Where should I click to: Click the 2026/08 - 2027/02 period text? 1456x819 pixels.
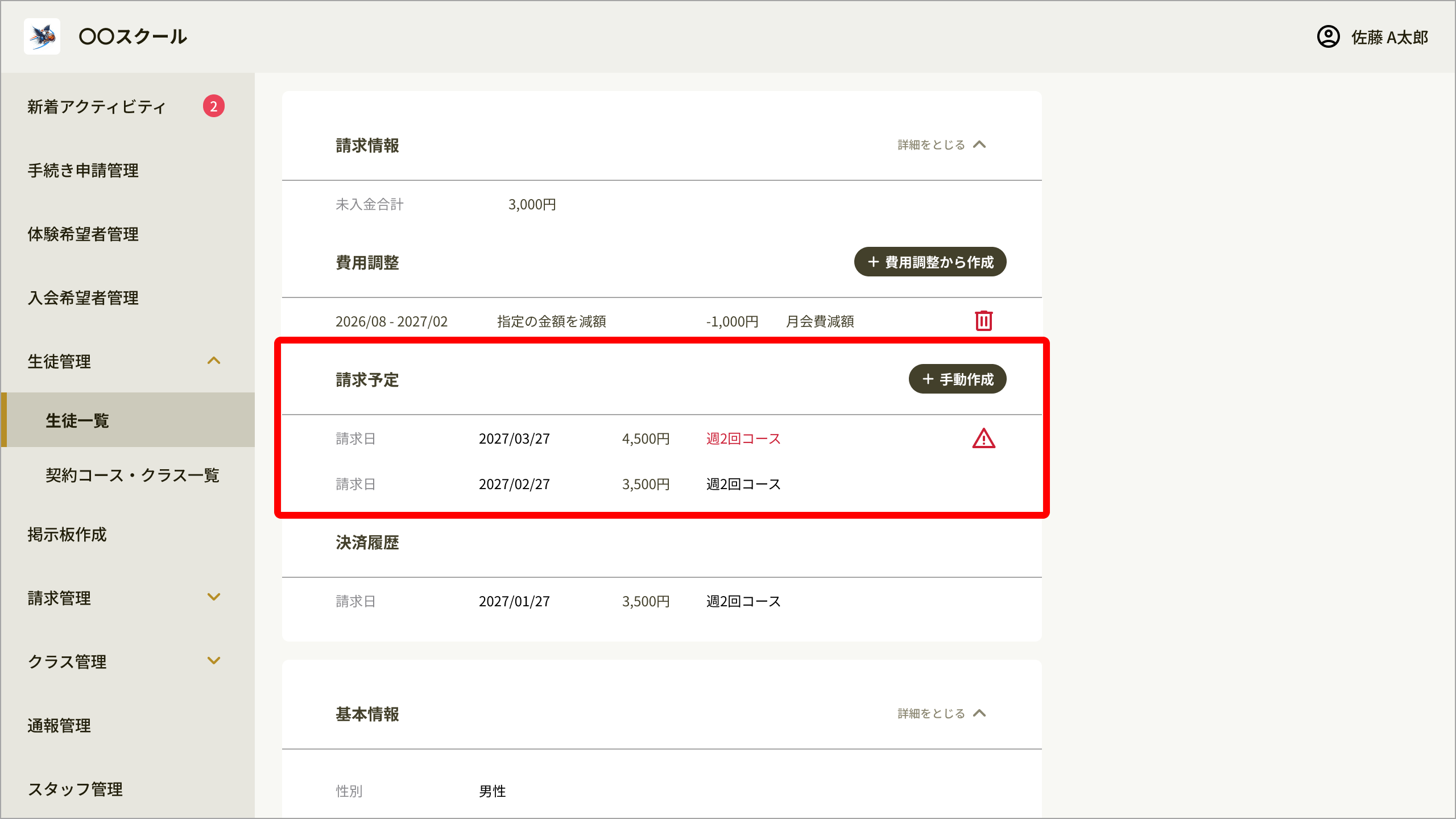coord(391,321)
